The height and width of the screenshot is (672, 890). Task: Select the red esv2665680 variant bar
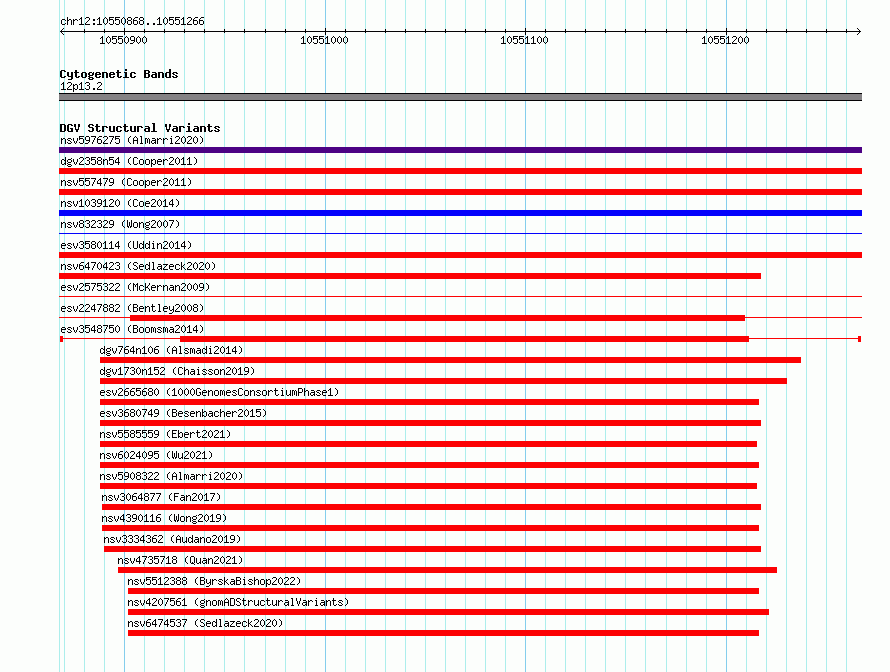(429, 402)
